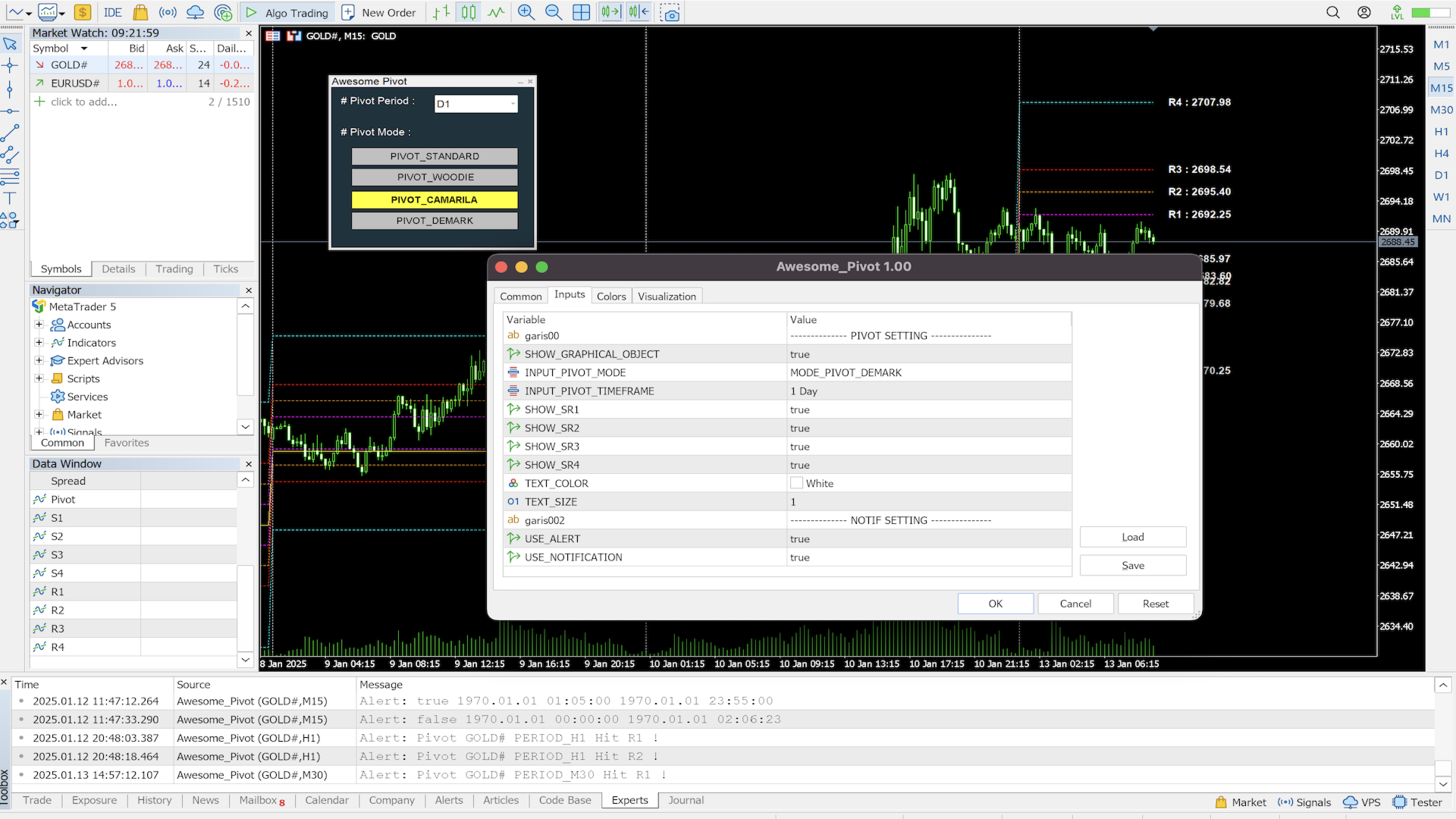The image size is (1456, 819).
Task: Select the M30 timeframe
Action: 1441,110
